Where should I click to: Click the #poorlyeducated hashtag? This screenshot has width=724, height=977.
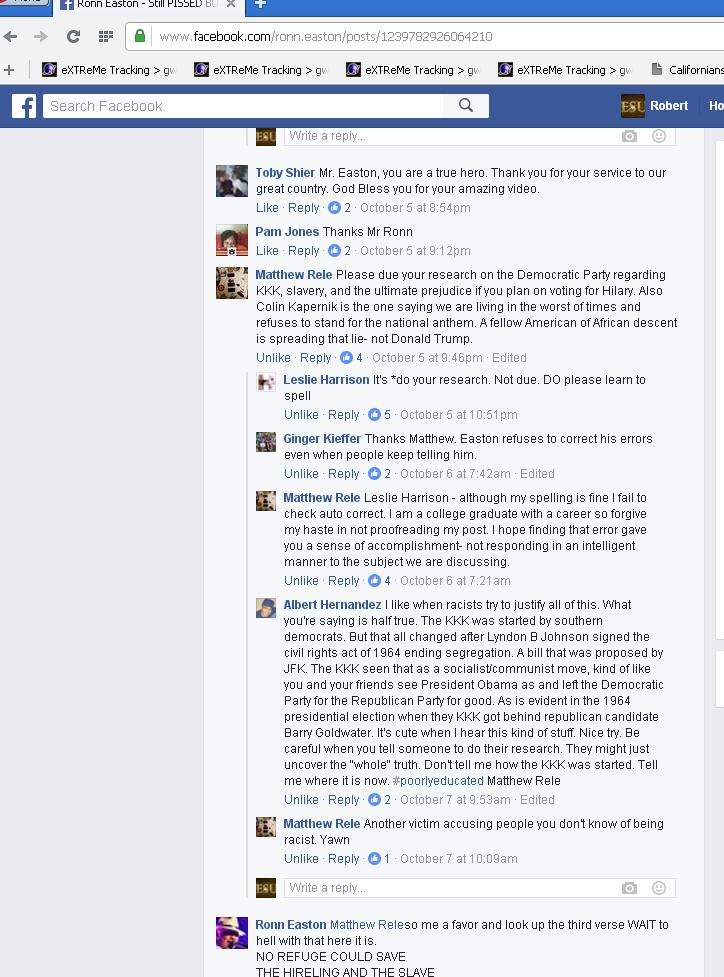[x=438, y=781]
